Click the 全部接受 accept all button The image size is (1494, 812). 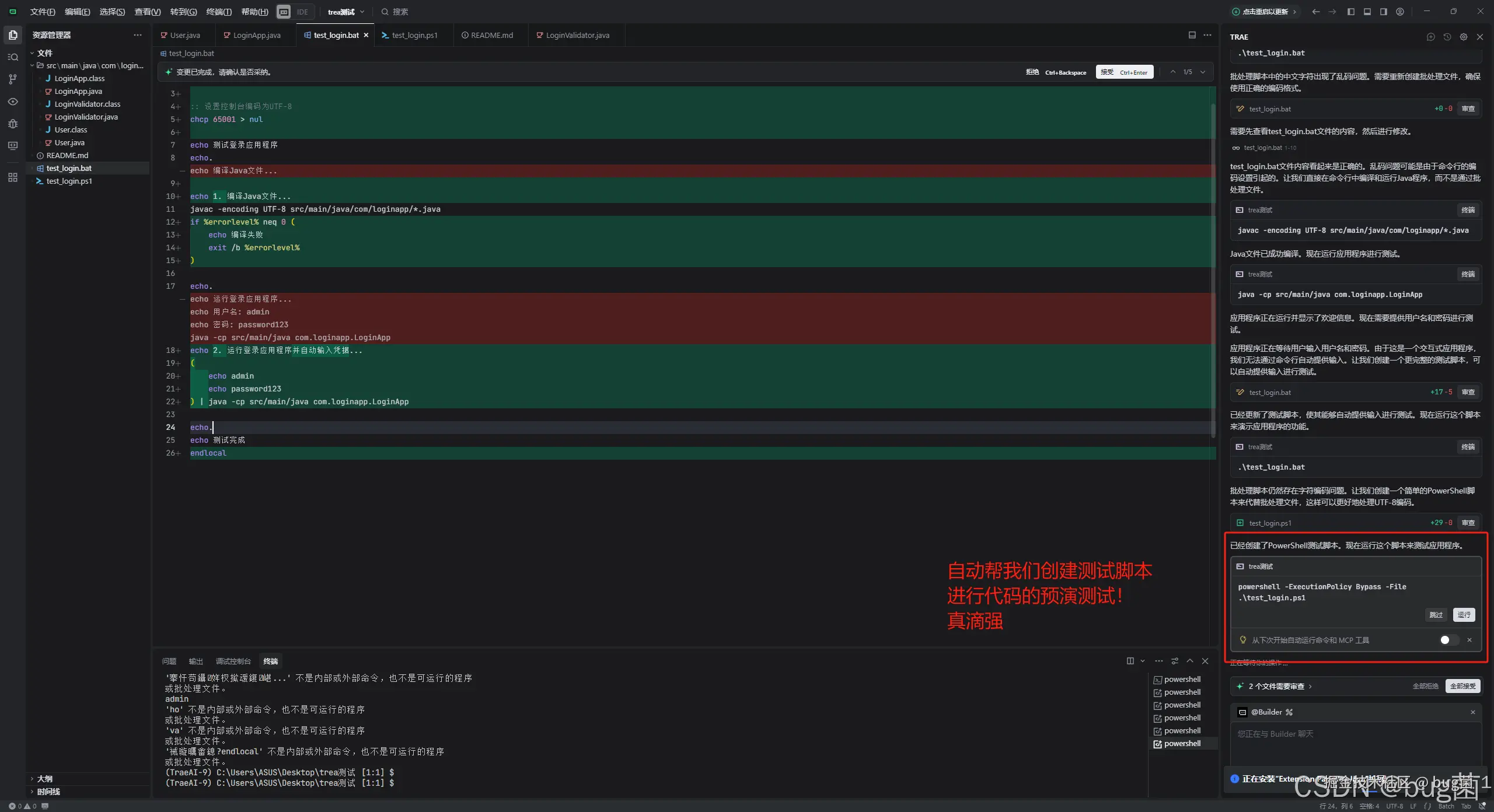tap(1462, 686)
